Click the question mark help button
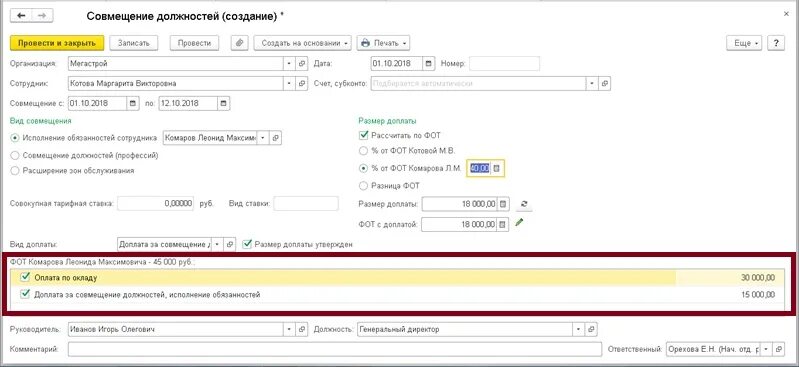This screenshot has height=367, width=799. pyautogui.click(x=776, y=43)
